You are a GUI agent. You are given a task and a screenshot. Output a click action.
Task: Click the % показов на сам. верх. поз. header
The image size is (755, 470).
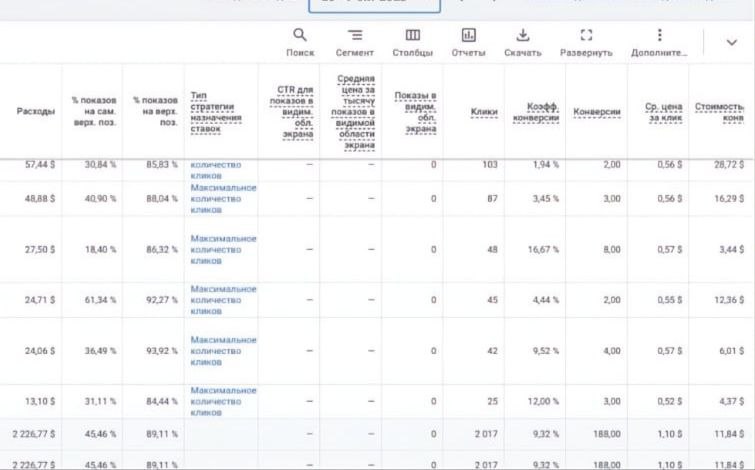94,111
